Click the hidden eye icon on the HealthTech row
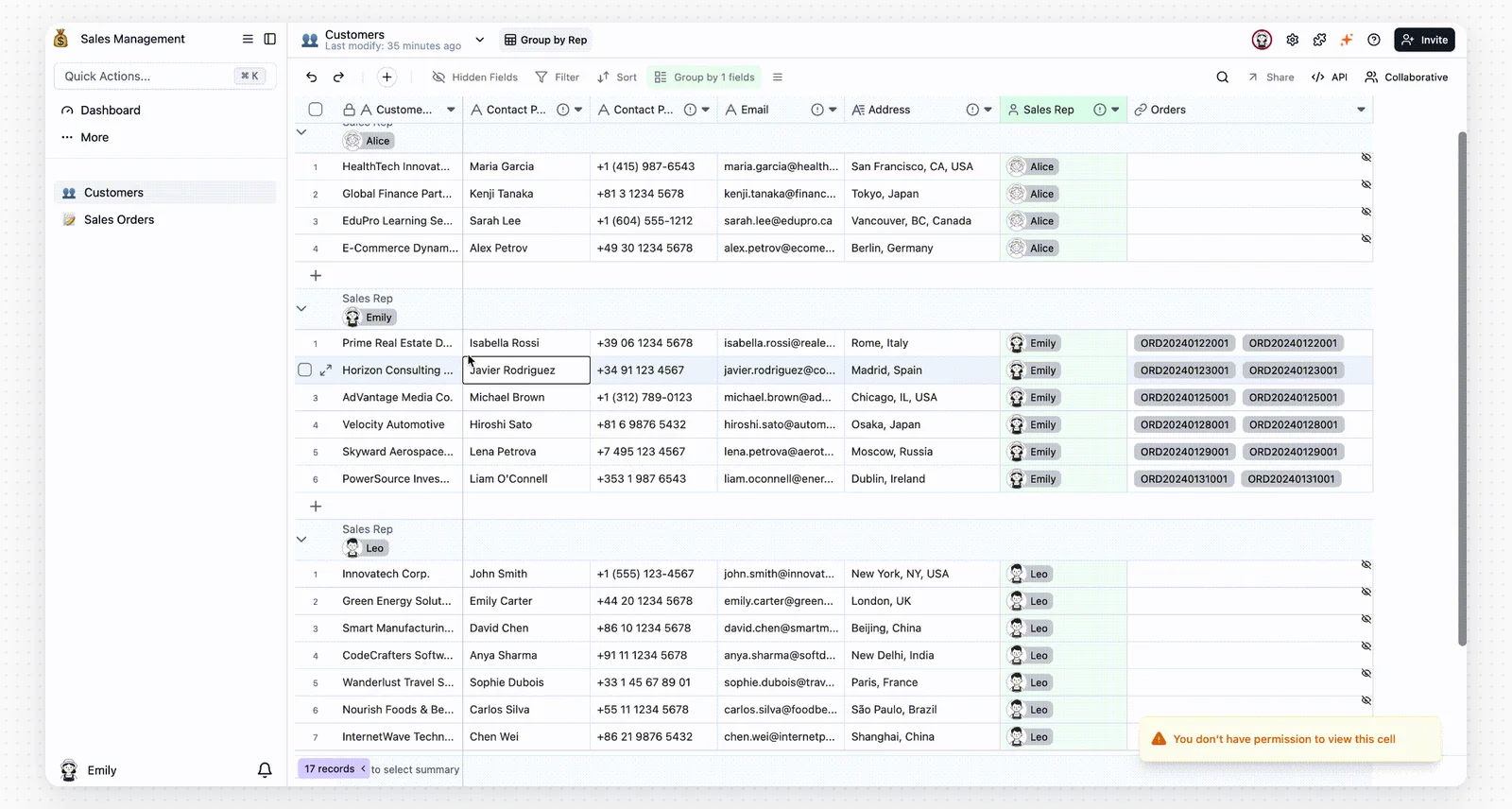Image resolution: width=1512 pixels, height=809 pixels. (x=1366, y=157)
